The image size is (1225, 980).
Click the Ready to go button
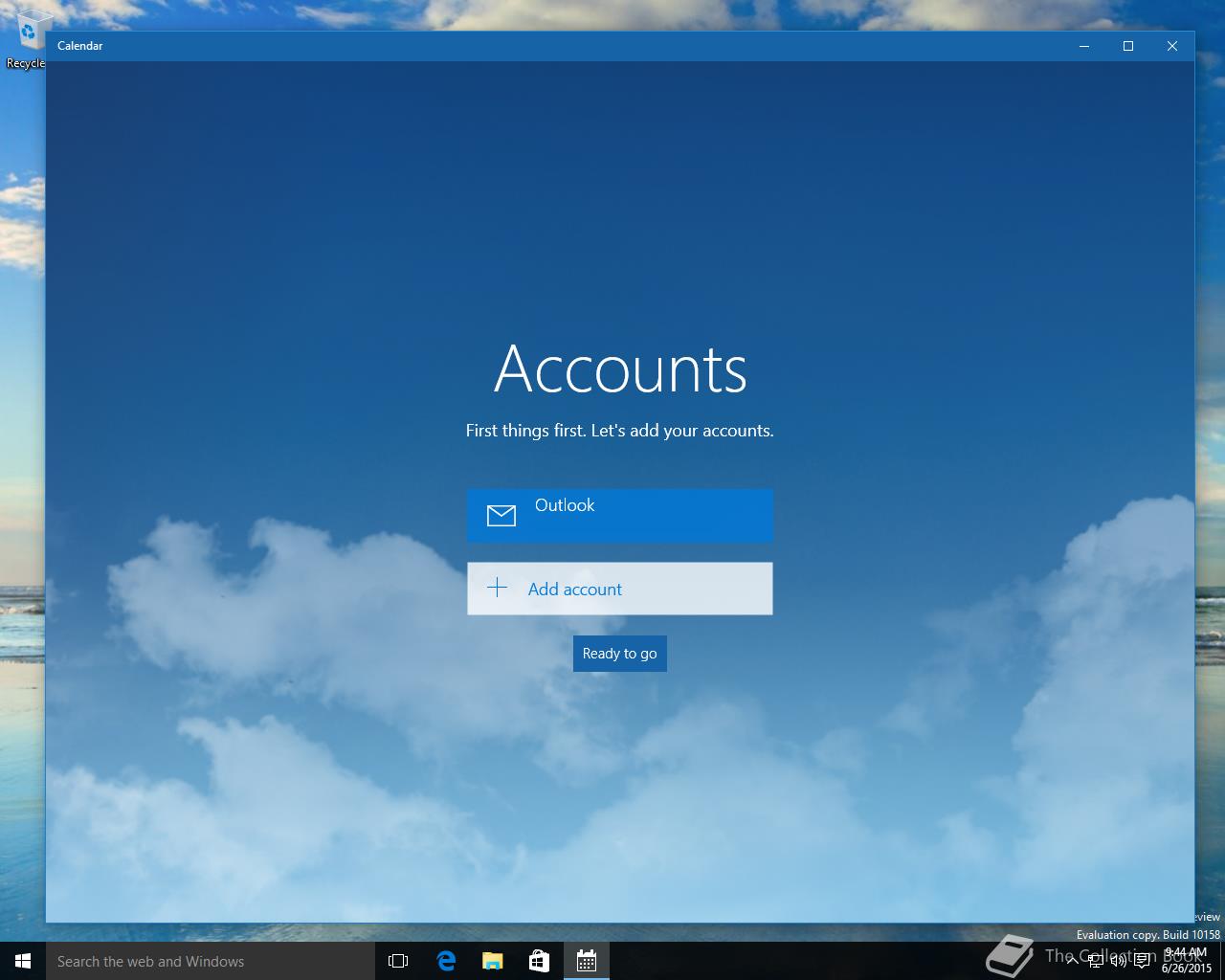coord(619,654)
